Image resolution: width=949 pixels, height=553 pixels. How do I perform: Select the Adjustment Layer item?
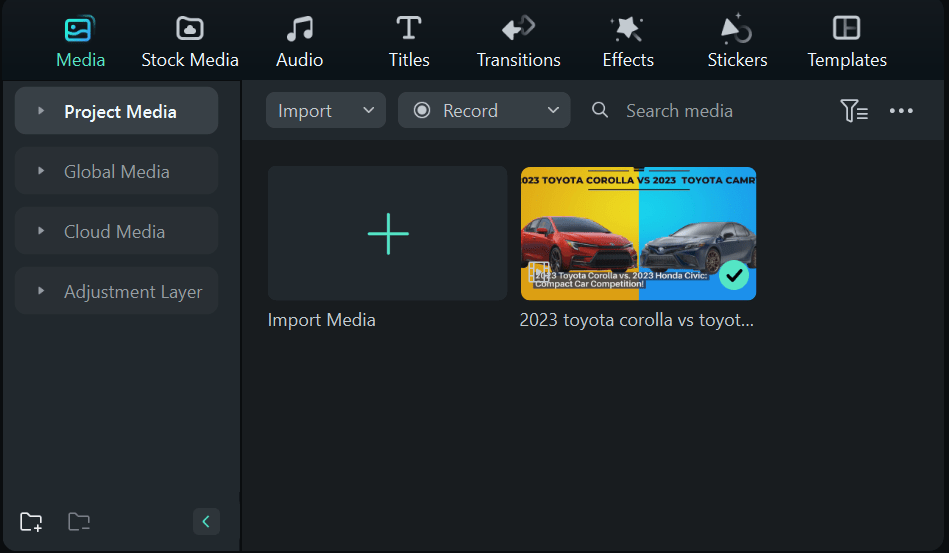click(133, 292)
